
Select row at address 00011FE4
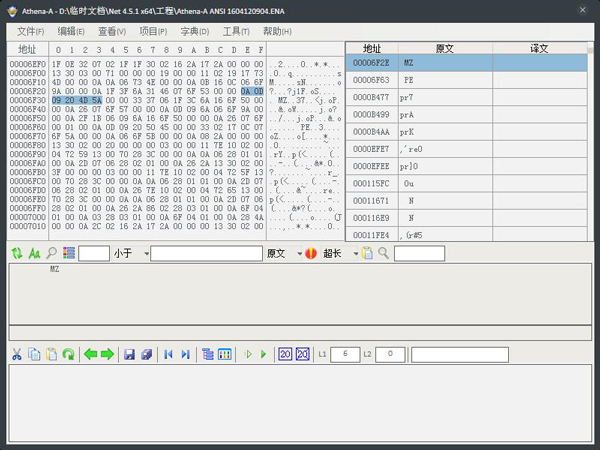(466, 234)
